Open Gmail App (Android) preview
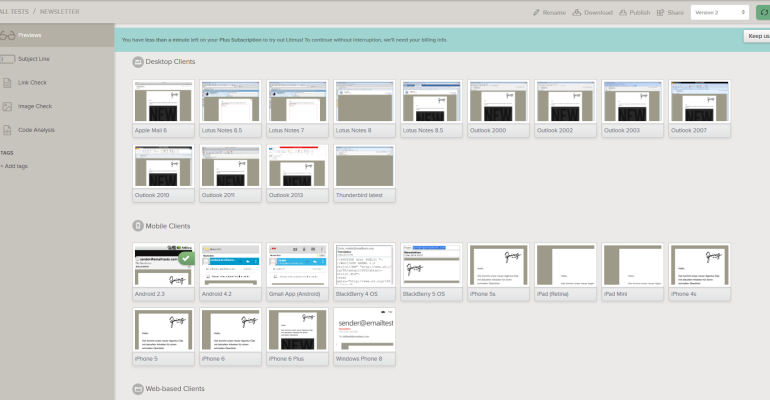The width and height of the screenshot is (770, 400). (x=297, y=271)
